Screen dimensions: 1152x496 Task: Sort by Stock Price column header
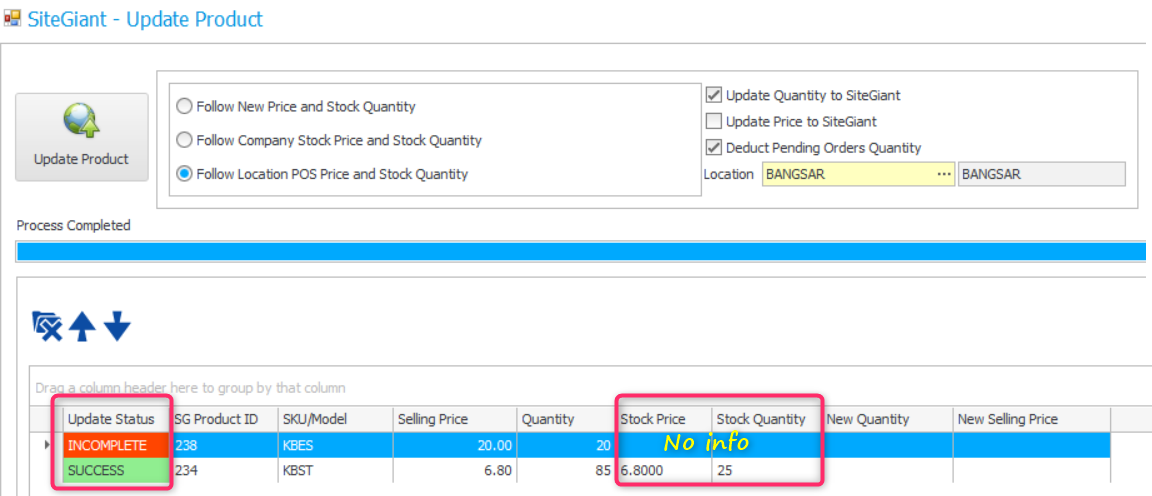(x=663, y=419)
